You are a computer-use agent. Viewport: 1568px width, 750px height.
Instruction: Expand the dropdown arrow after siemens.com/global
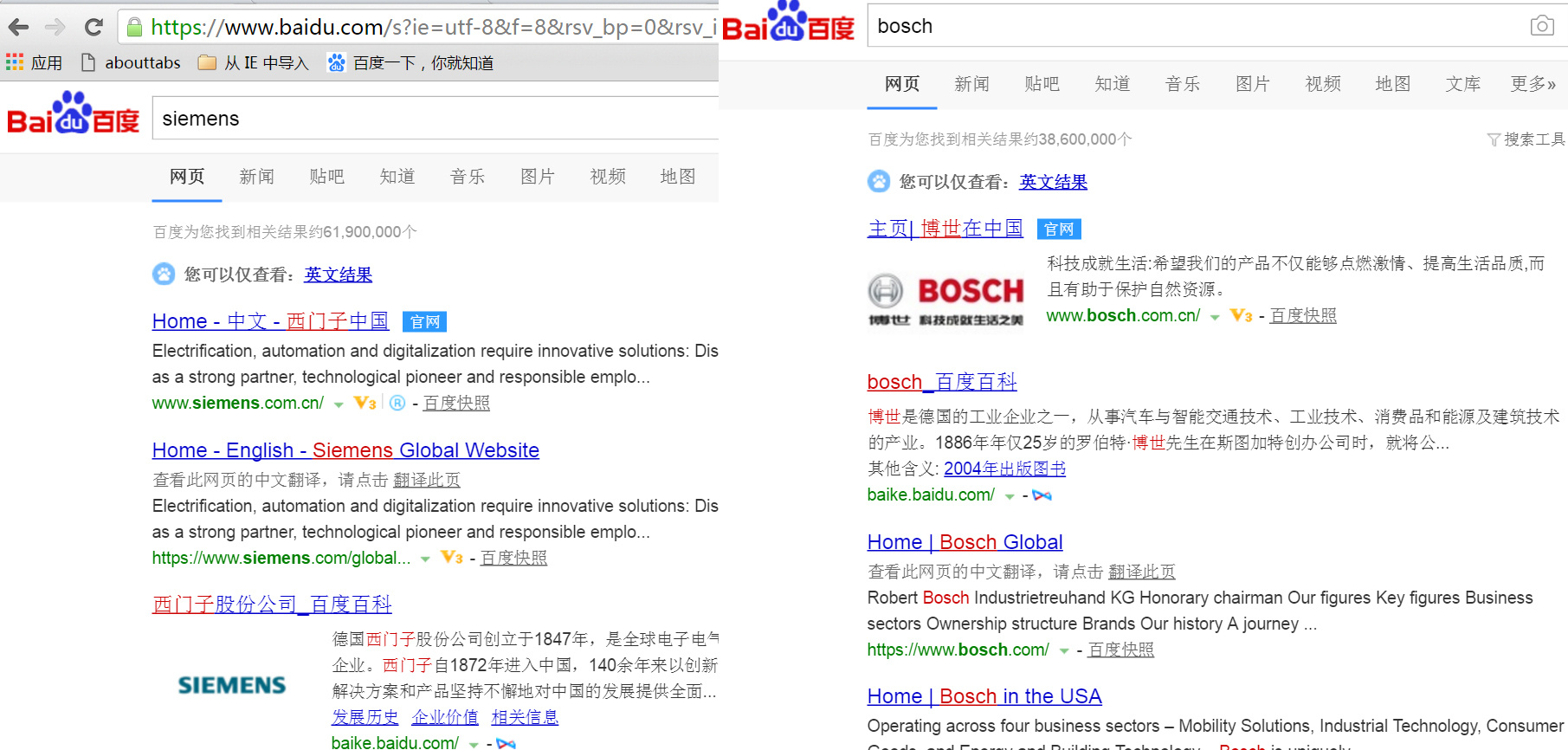425,559
